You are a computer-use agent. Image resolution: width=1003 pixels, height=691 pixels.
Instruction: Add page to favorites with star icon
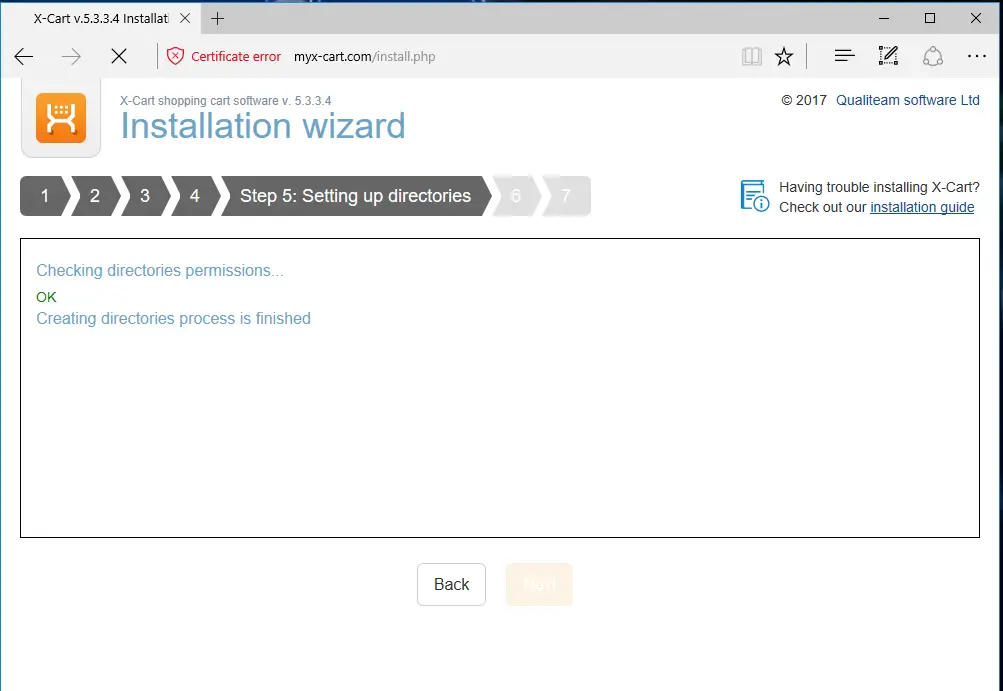[784, 57]
